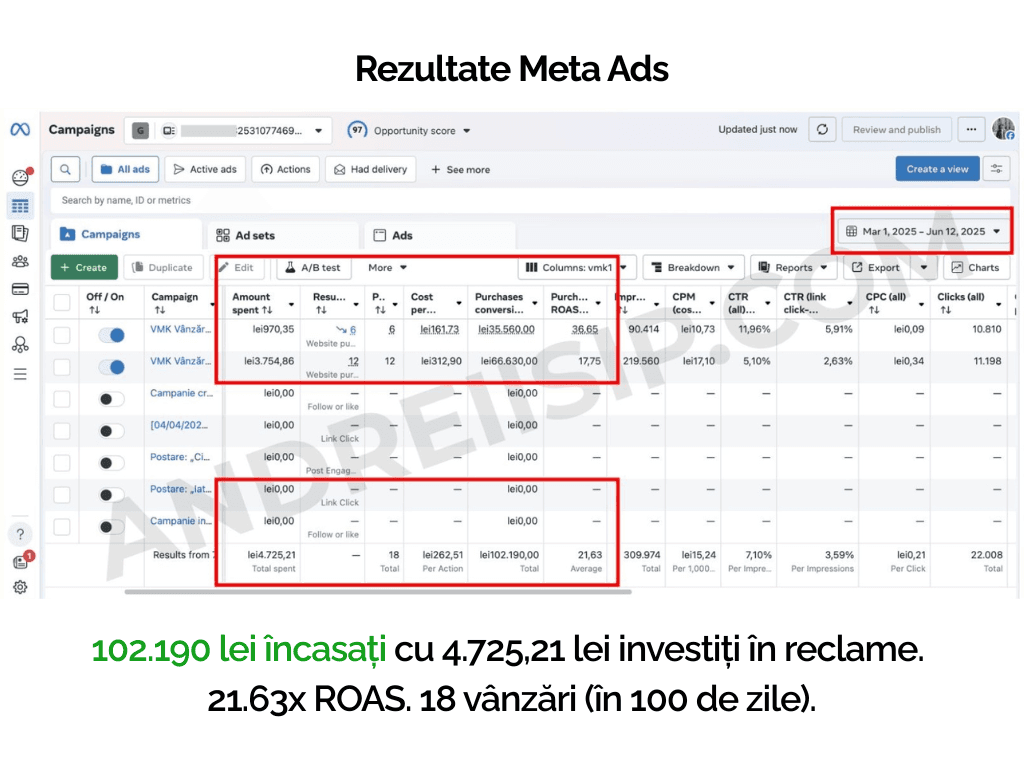Open Advertising settings megaphone icon
The image size is (1024, 768).
click(20, 317)
